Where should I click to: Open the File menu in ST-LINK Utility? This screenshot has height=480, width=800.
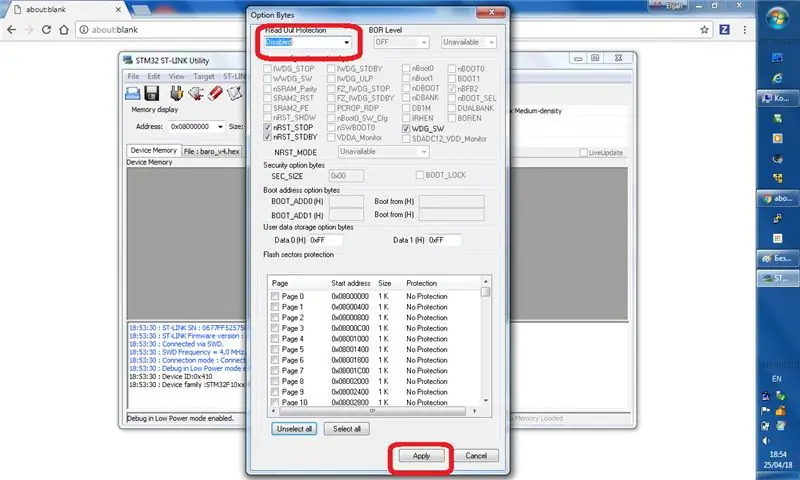click(133, 77)
